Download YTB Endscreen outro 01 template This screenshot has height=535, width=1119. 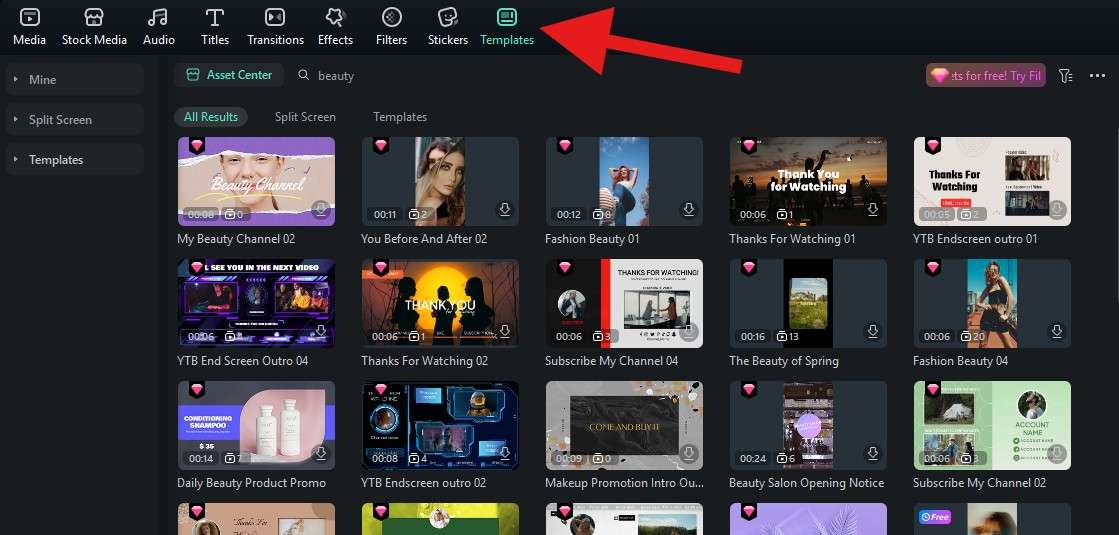coord(1057,209)
